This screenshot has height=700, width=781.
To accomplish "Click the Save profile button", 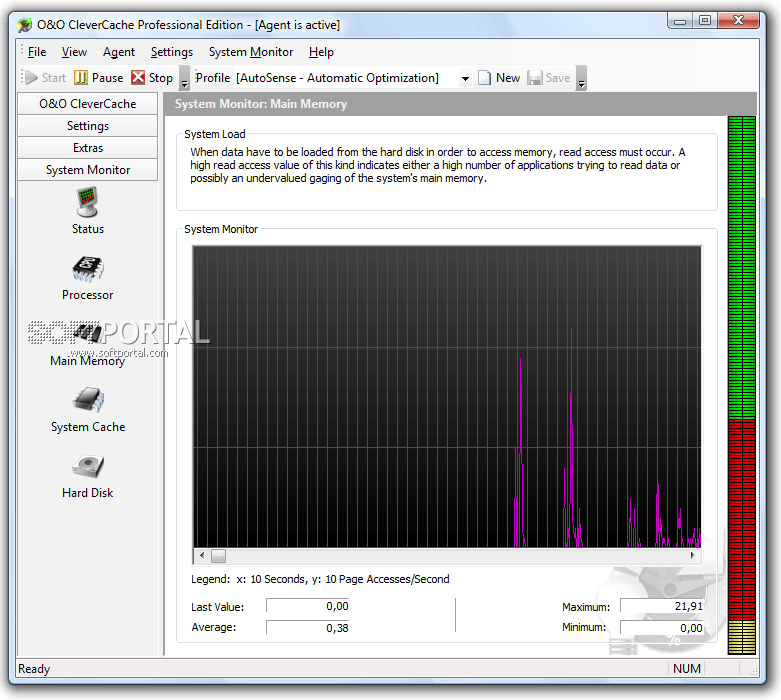I will pos(549,78).
